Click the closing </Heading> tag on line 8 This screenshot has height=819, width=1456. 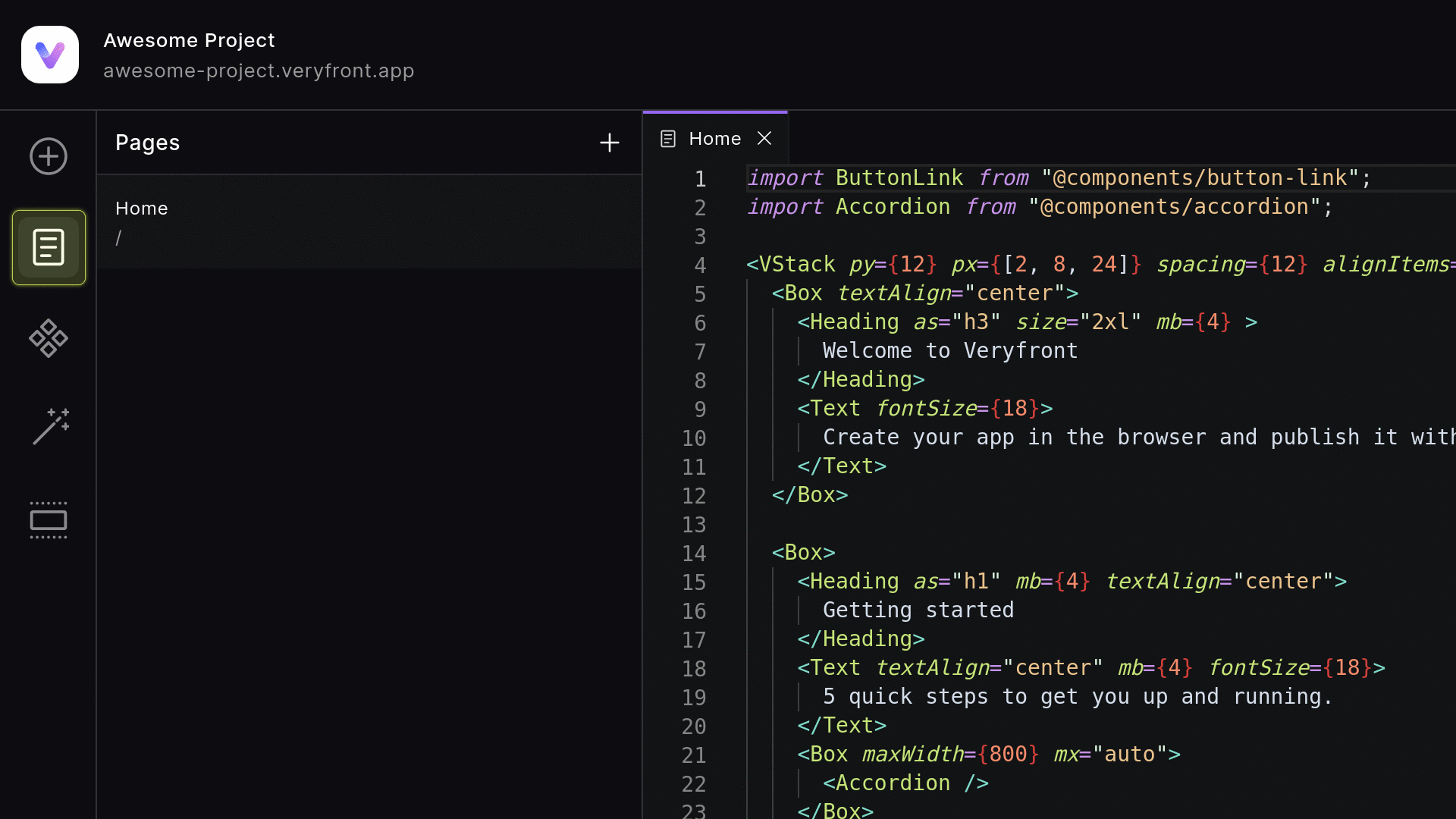(x=861, y=379)
